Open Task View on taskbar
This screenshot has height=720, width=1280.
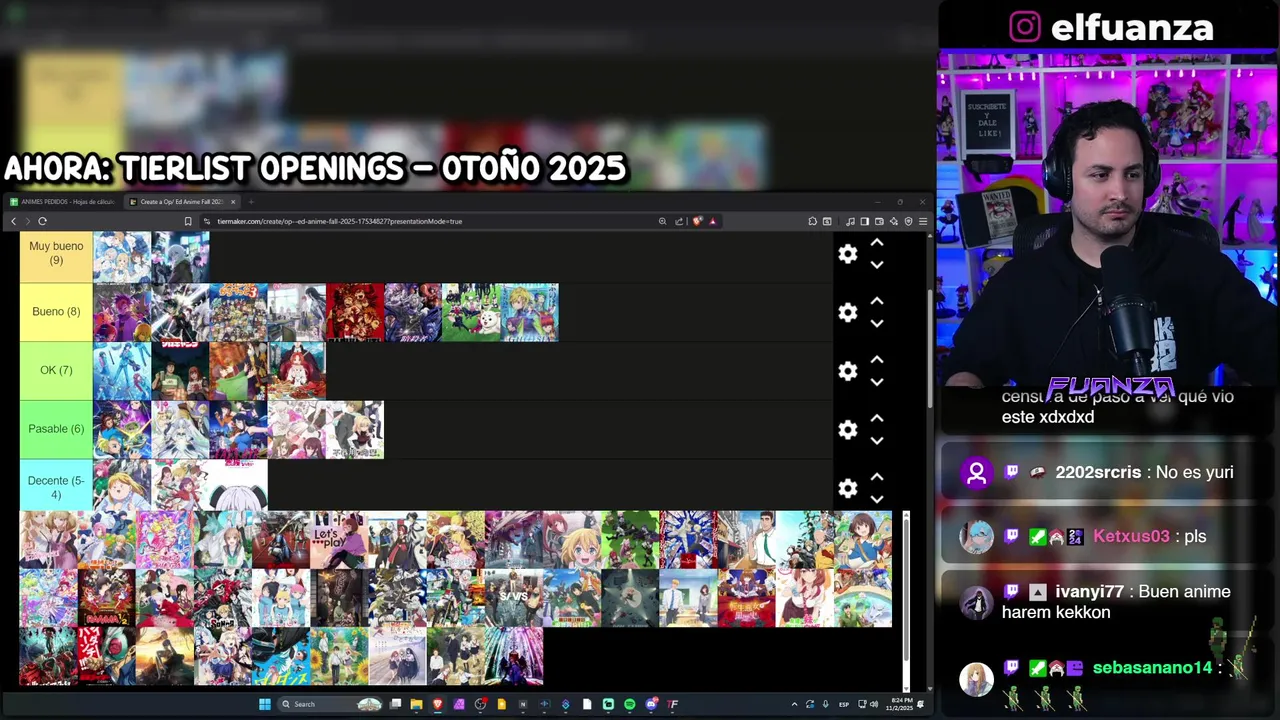[x=395, y=704]
